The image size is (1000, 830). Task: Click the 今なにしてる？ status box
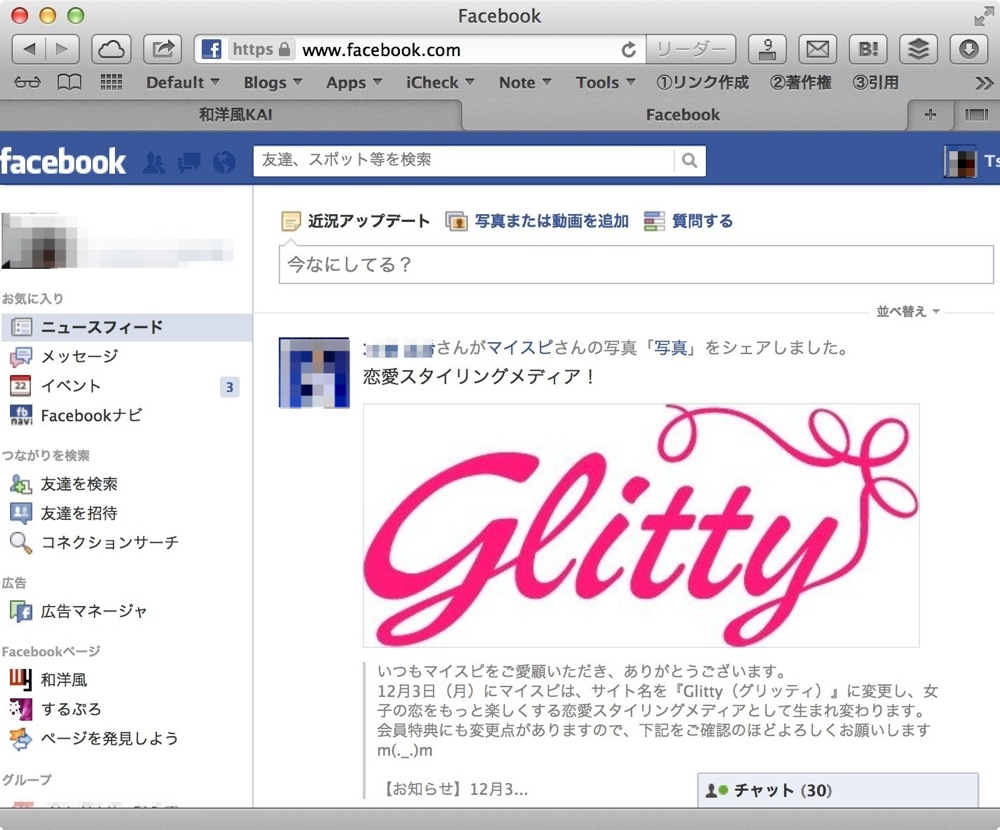click(636, 264)
